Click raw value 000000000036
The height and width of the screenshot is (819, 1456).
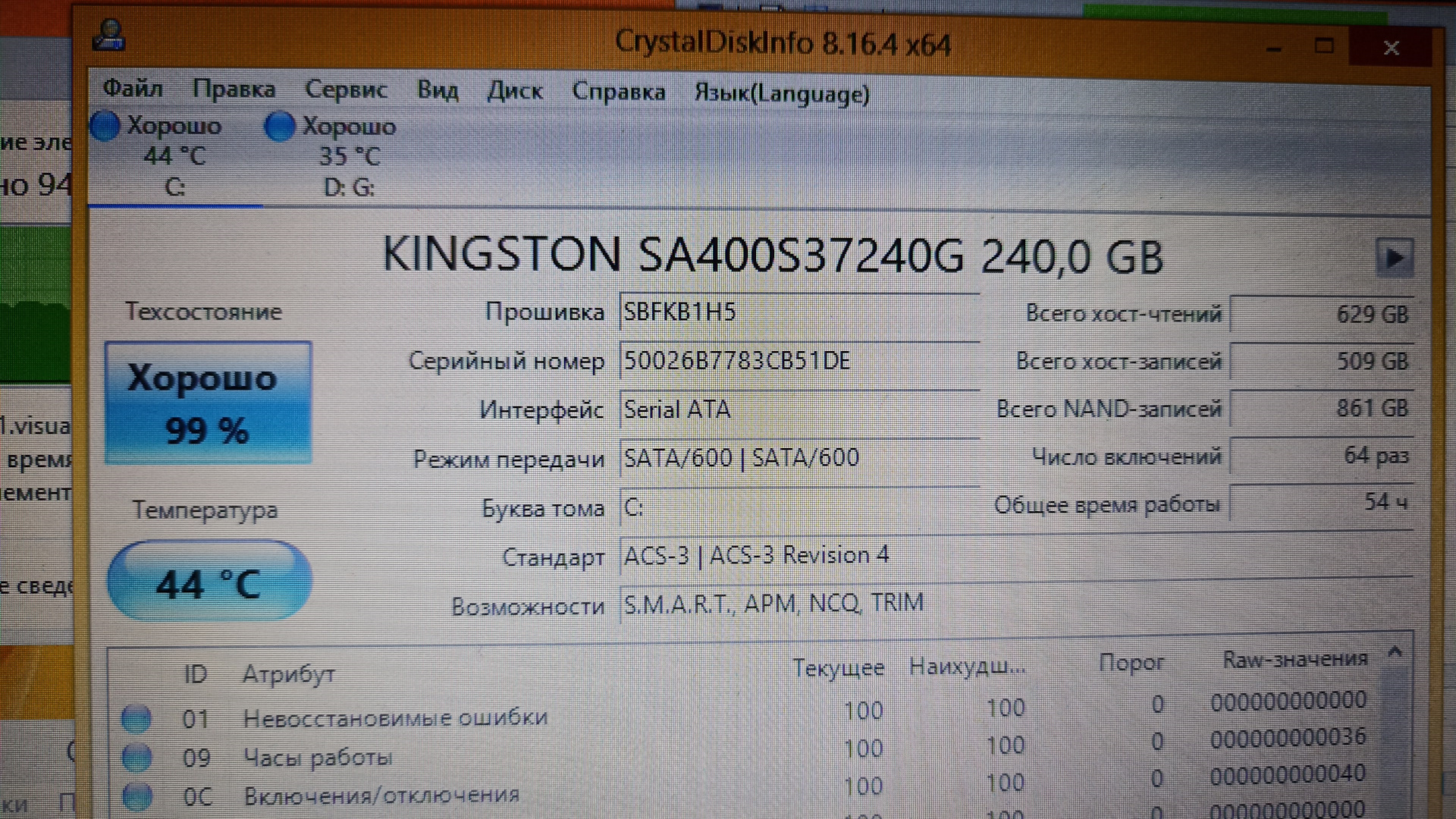[x=1288, y=737]
